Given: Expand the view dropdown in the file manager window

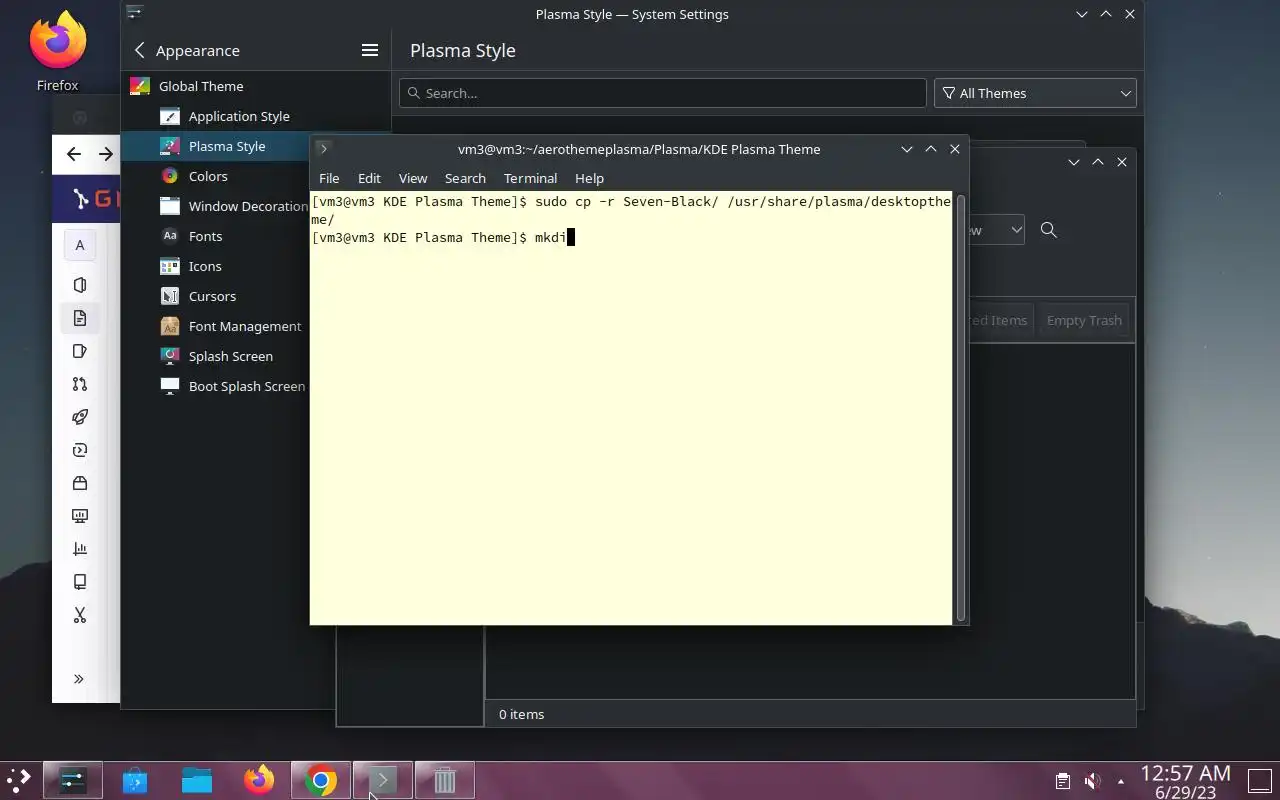Looking at the screenshot, I should (1016, 230).
